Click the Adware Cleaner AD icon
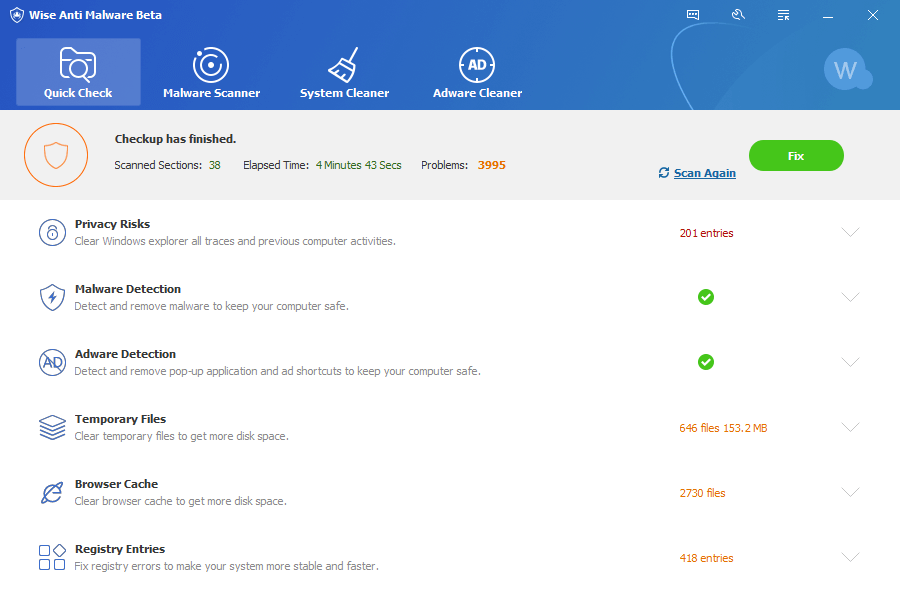The width and height of the screenshot is (900, 595). [x=477, y=66]
